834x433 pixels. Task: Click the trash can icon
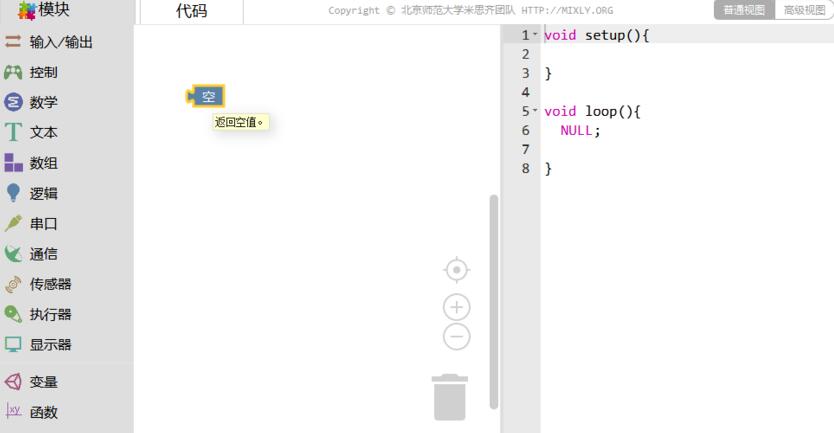(x=450, y=397)
